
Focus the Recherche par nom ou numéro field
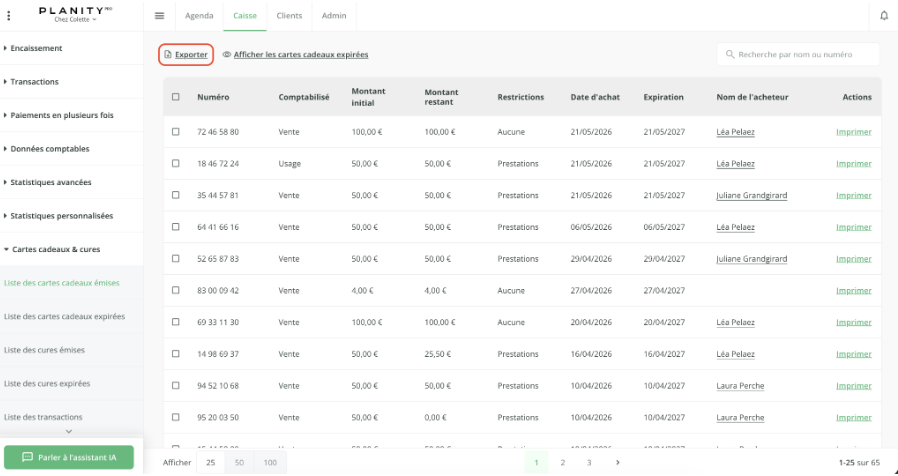[798, 54]
